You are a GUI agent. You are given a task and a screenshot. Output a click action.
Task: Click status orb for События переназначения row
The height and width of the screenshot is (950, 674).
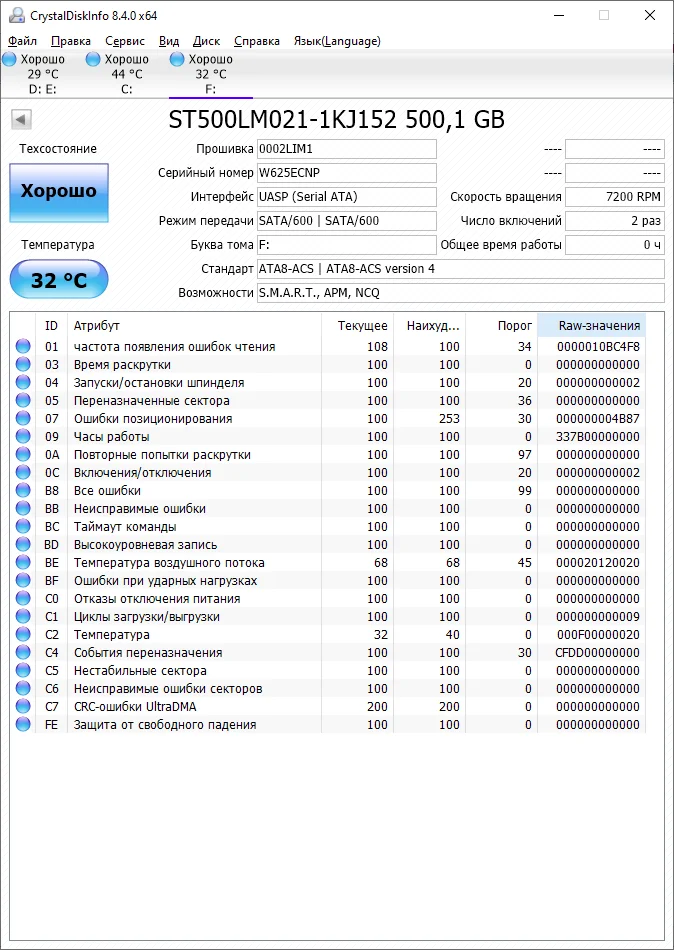pos(23,653)
